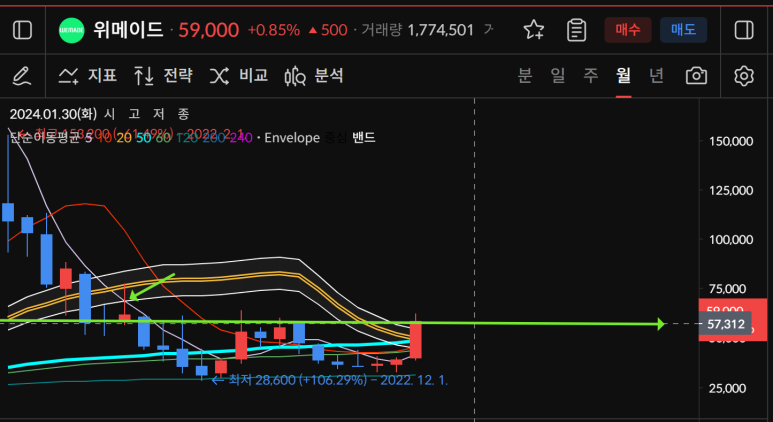The image size is (773, 422).
Task: Click the 75,000 price axis label
Action: point(728,289)
